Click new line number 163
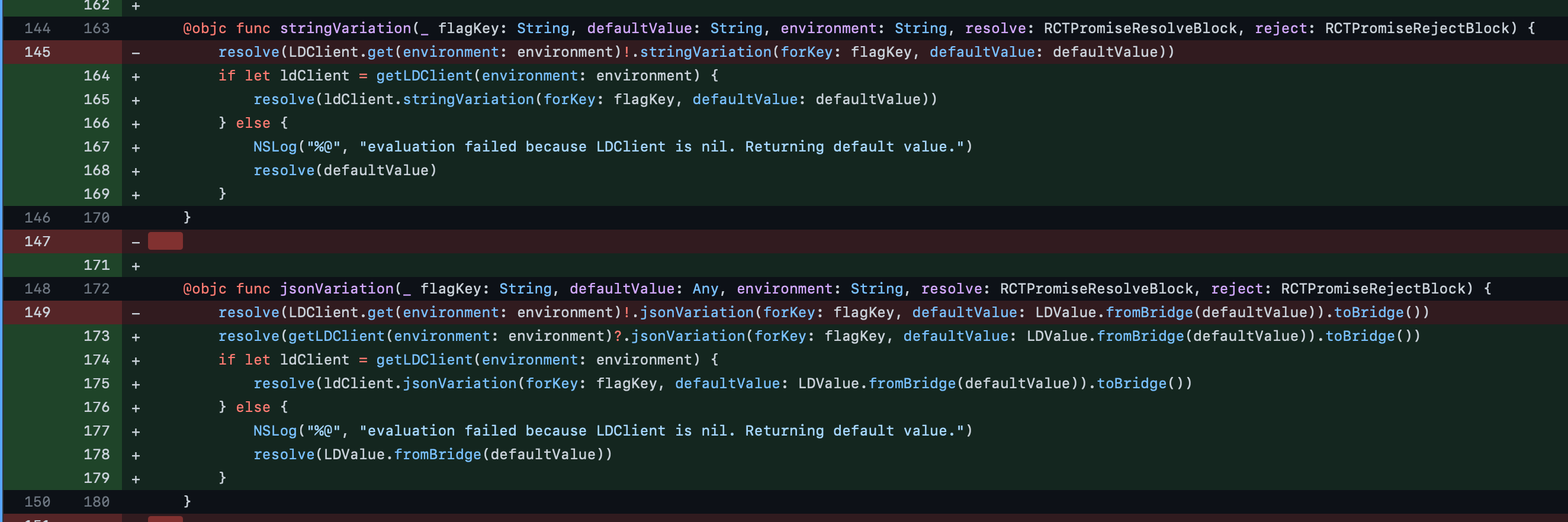 tap(96, 28)
